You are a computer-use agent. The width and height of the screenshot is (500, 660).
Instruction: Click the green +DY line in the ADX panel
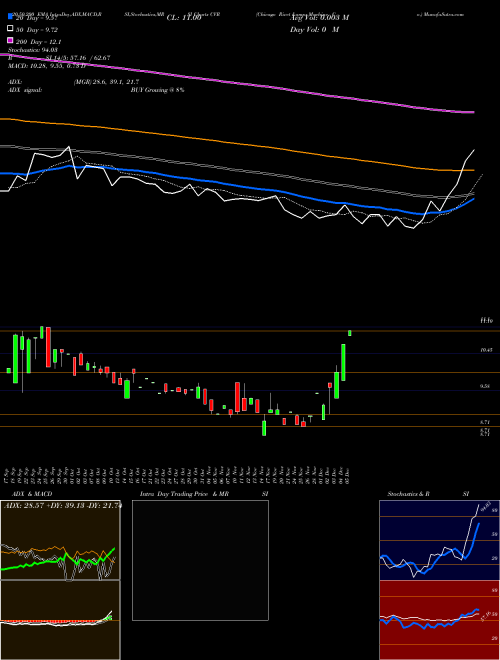(x=59, y=561)
